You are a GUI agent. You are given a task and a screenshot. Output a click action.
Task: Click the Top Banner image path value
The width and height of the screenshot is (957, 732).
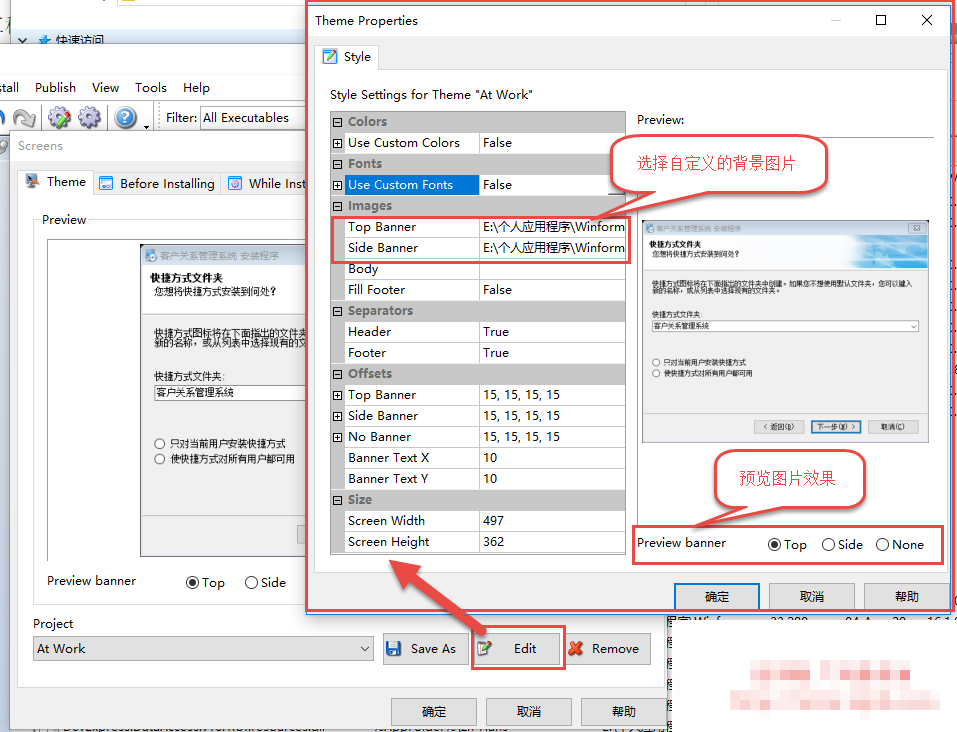pyautogui.click(x=552, y=227)
